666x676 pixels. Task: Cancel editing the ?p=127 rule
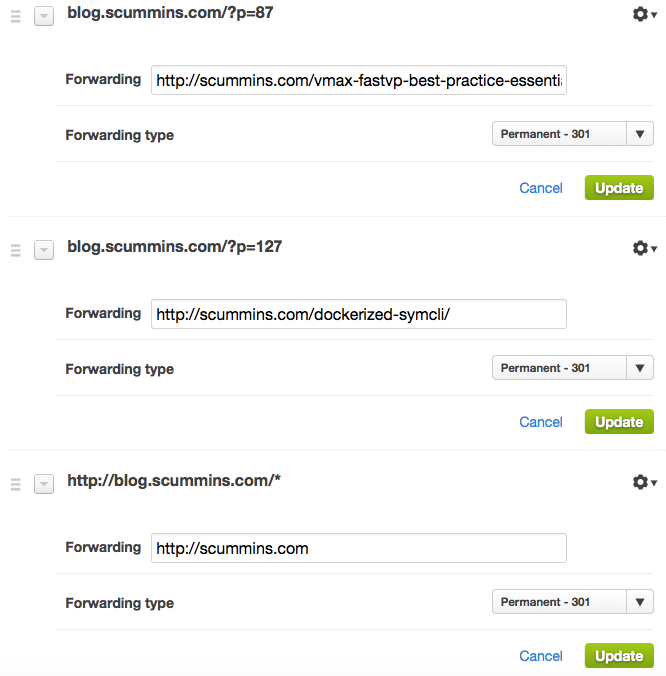[541, 422]
